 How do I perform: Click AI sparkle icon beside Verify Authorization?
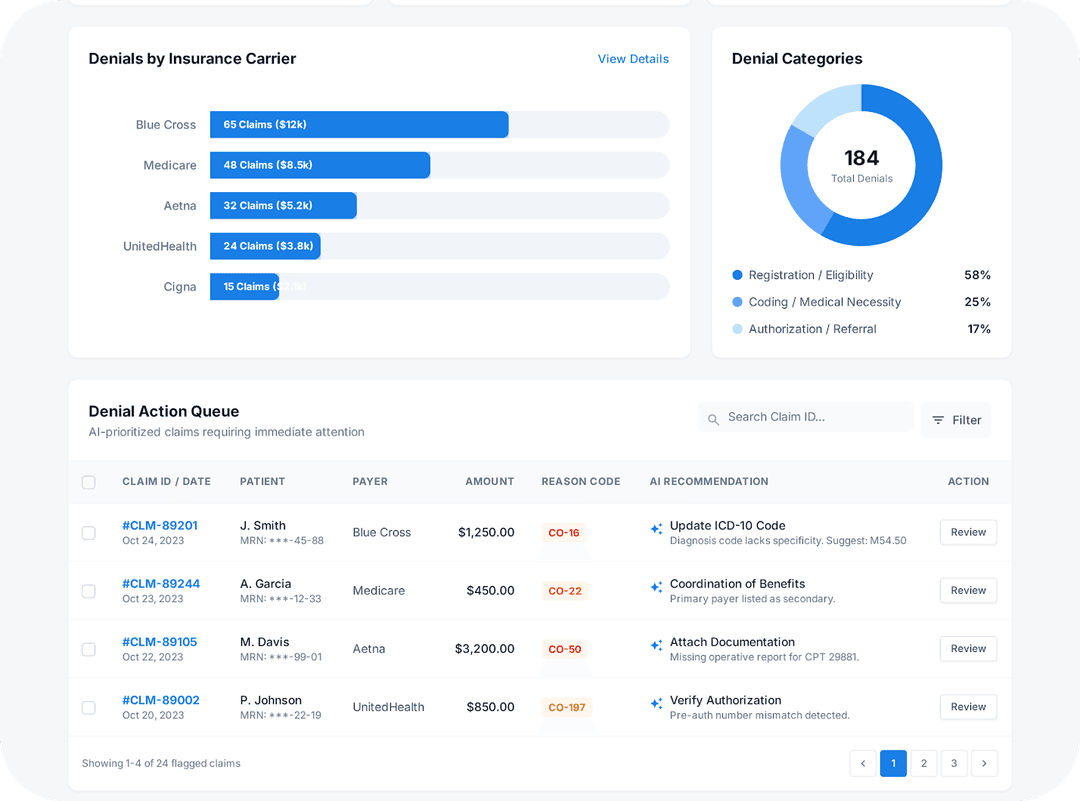point(656,704)
